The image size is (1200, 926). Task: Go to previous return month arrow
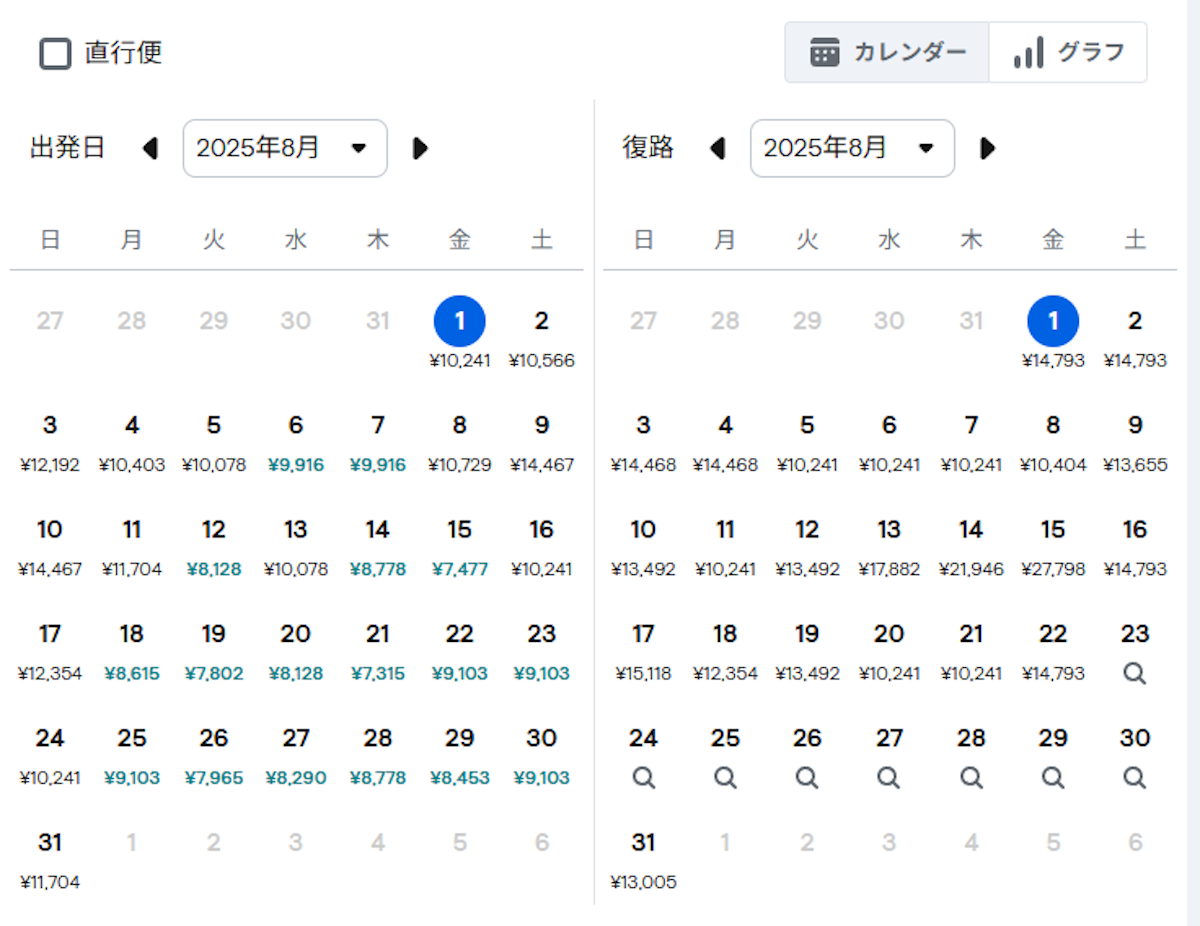click(x=717, y=149)
